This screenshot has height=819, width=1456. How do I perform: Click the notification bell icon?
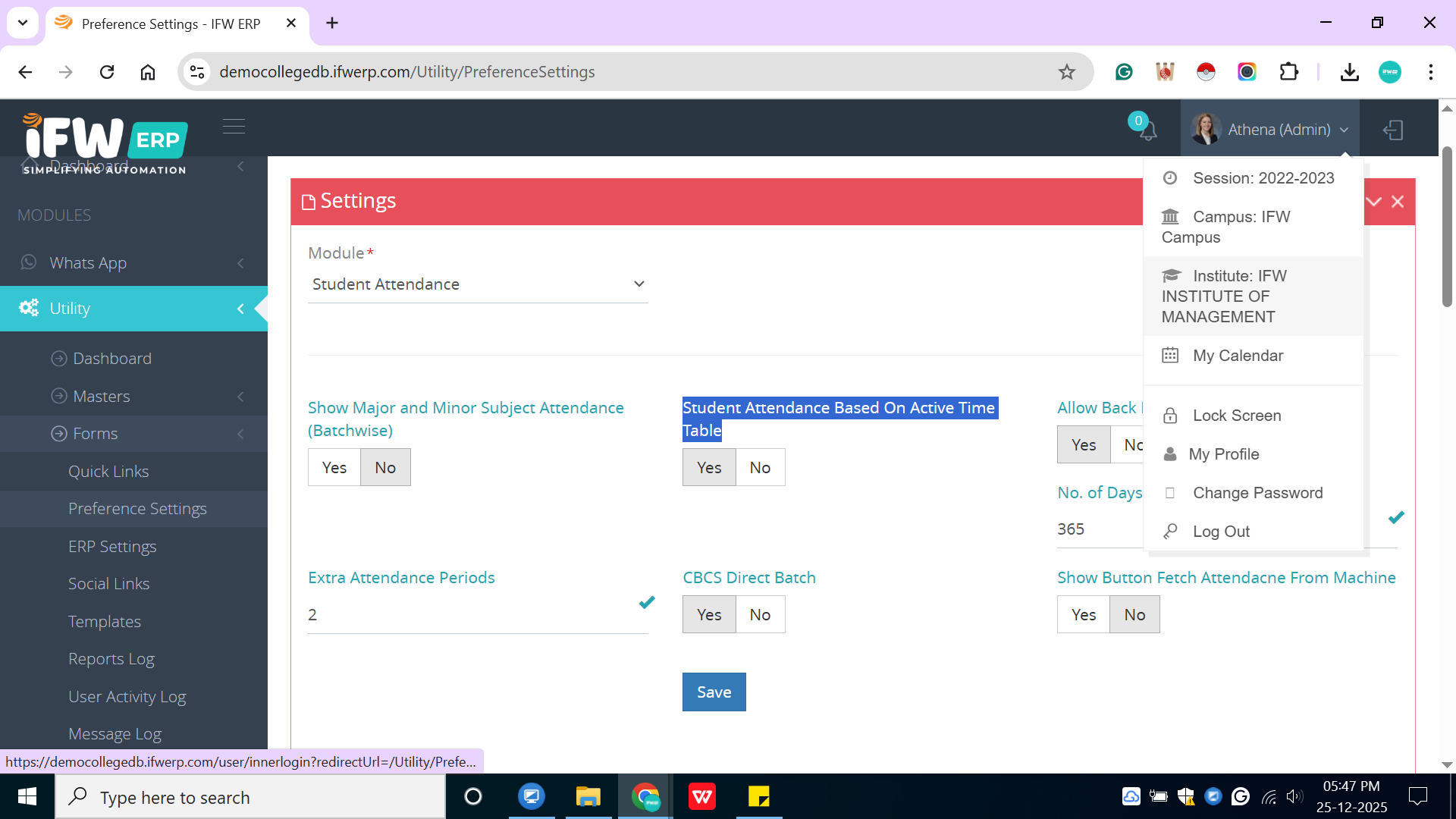coord(1147,130)
